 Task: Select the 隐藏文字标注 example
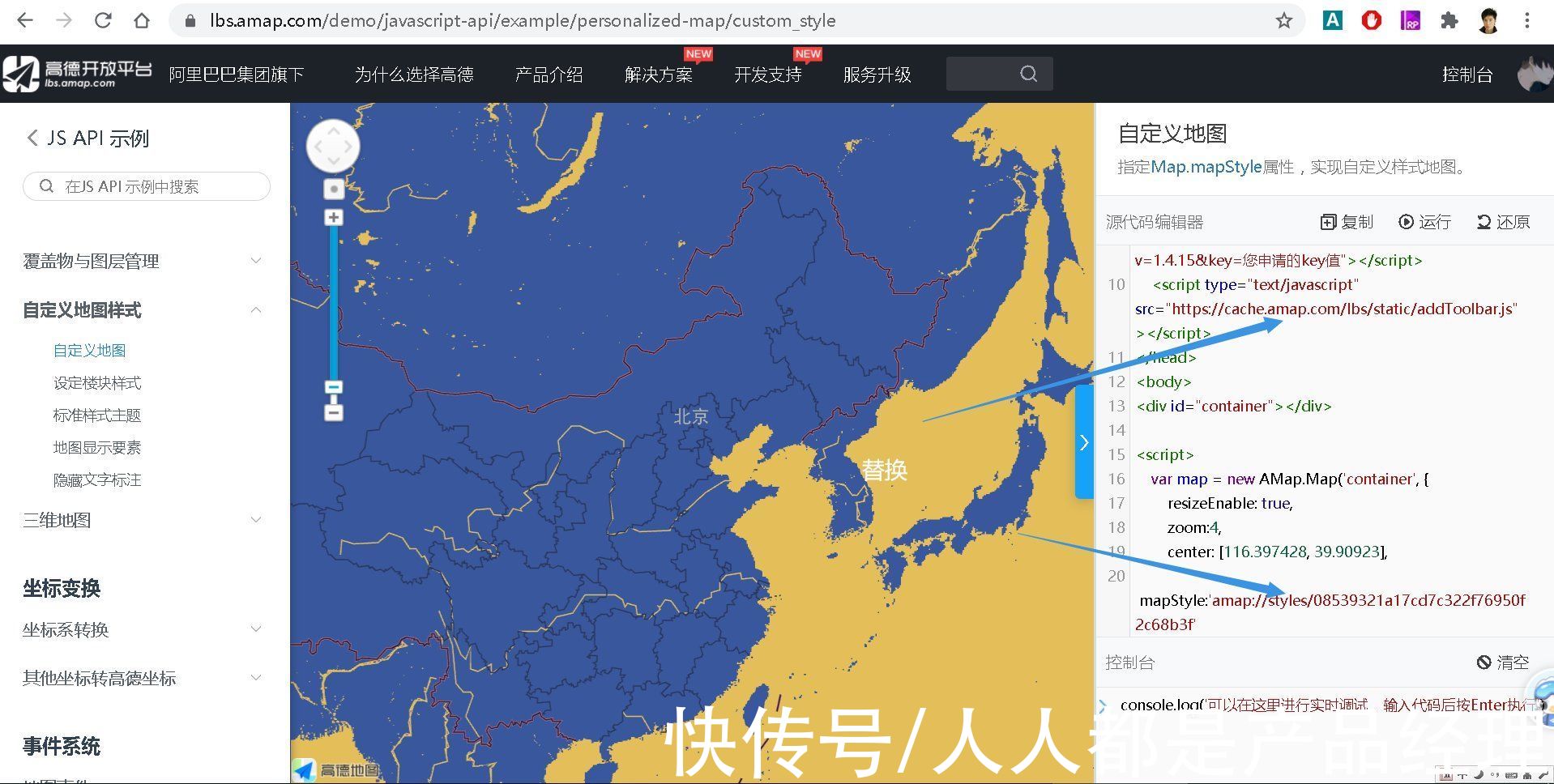pos(97,479)
